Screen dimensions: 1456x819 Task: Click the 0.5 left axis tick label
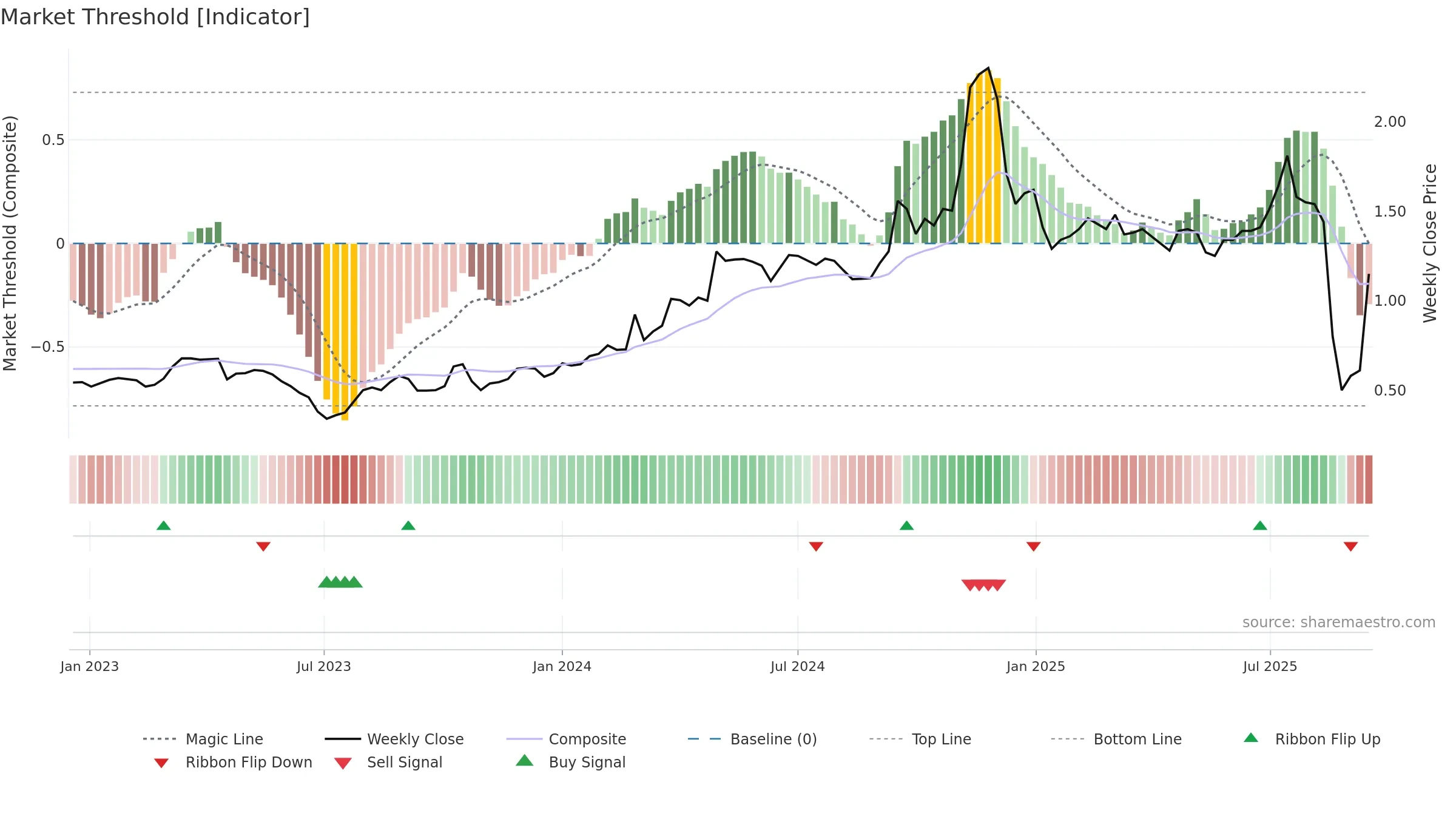click(x=53, y=140)
